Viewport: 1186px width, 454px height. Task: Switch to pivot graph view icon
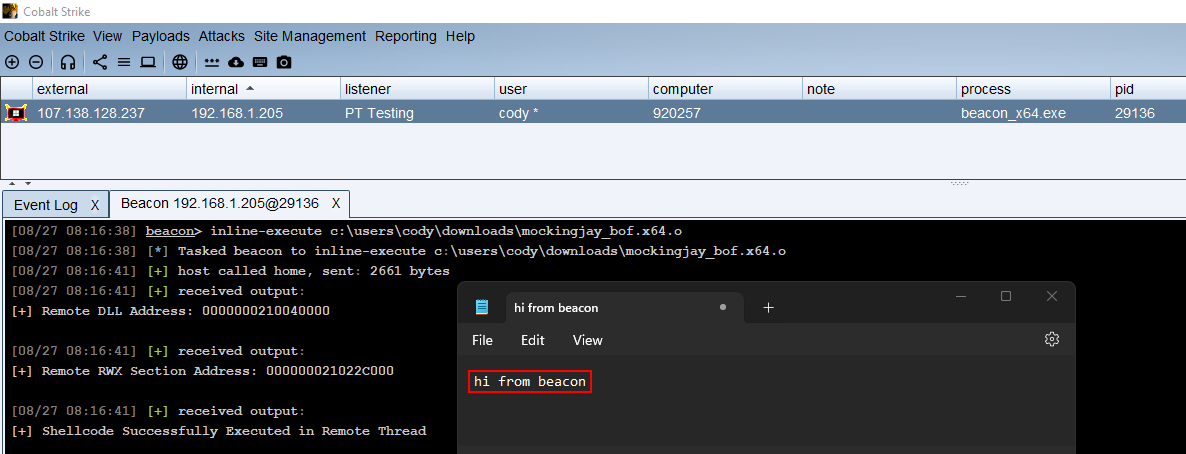click(100, 62)
